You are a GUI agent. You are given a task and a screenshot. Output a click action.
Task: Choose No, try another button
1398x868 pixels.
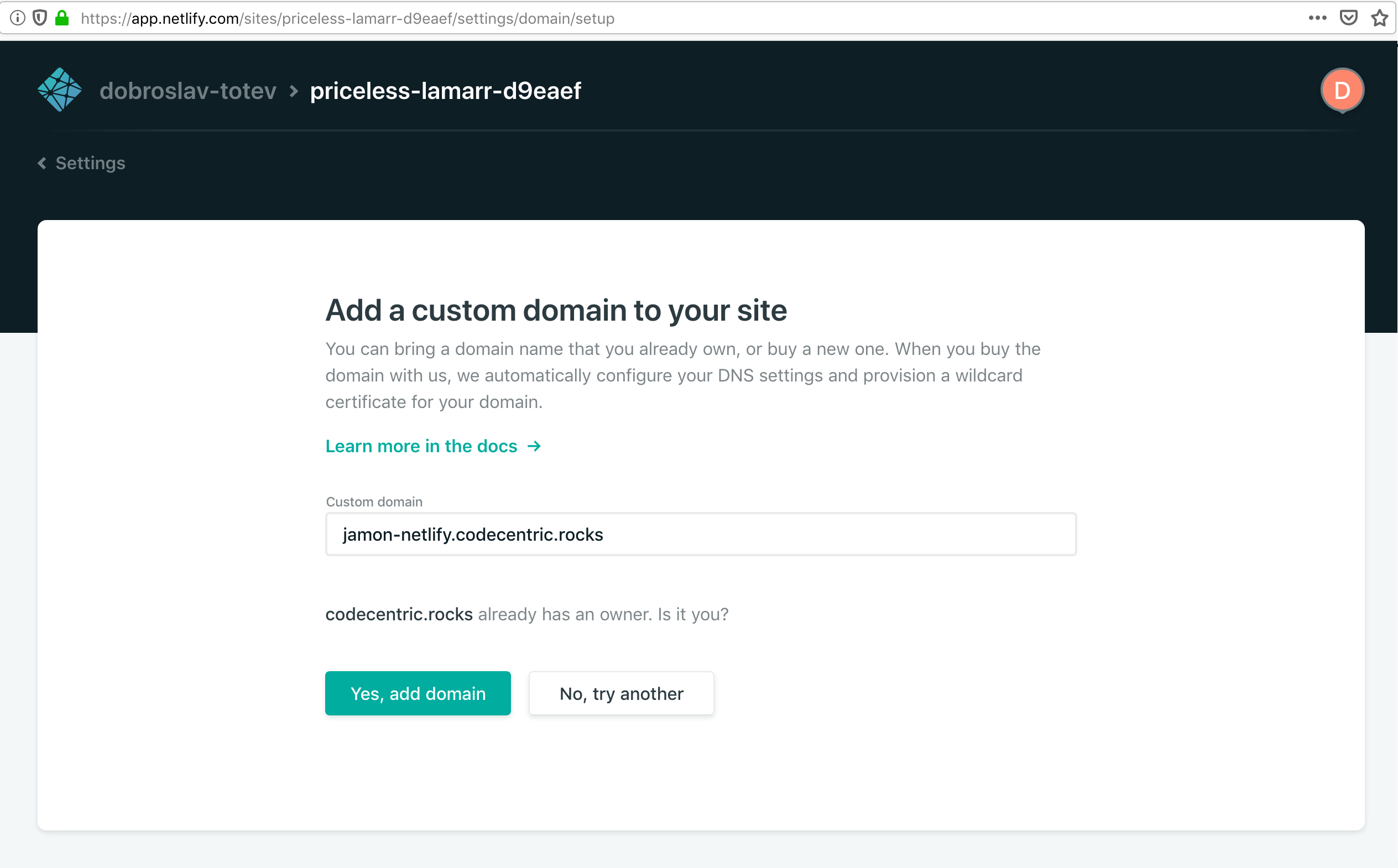click(622, 693)
